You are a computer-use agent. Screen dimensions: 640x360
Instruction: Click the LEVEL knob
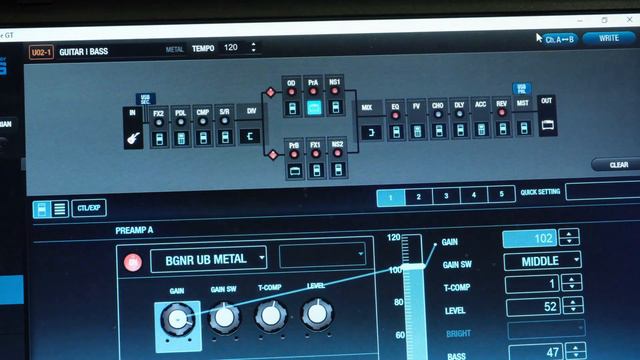(x=317, y=313)
